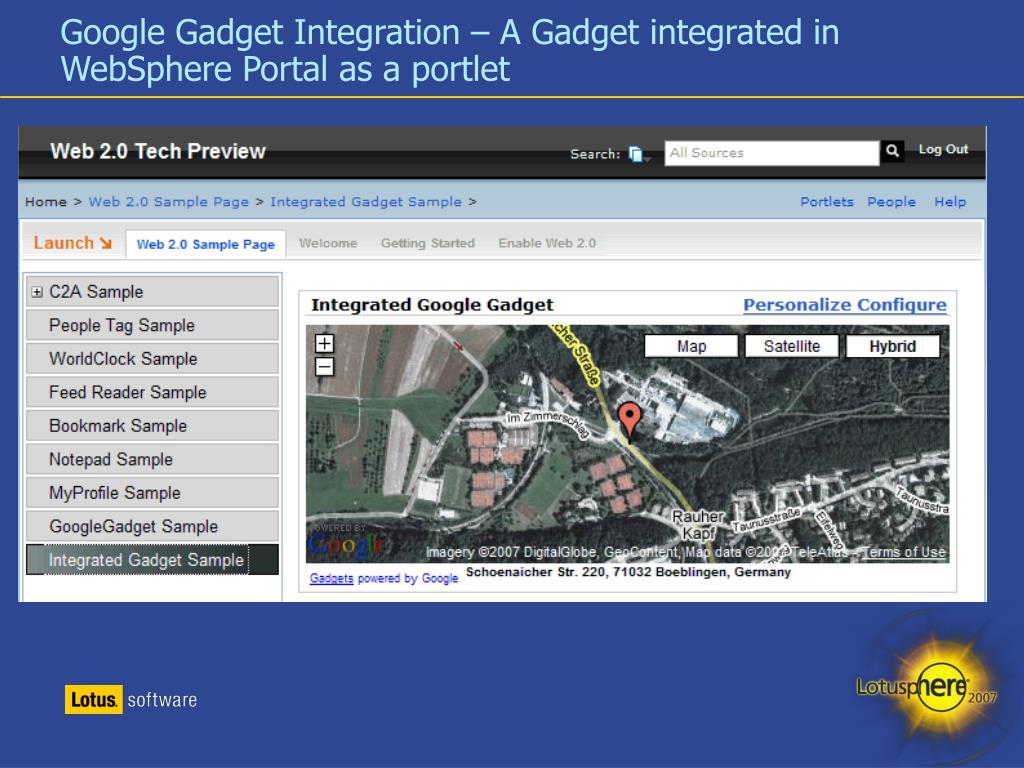Viewport: 1024px width, 768px height.
Task: Open Integrated Gadget Sample breadcrumb link
Action: coord(366,202)
